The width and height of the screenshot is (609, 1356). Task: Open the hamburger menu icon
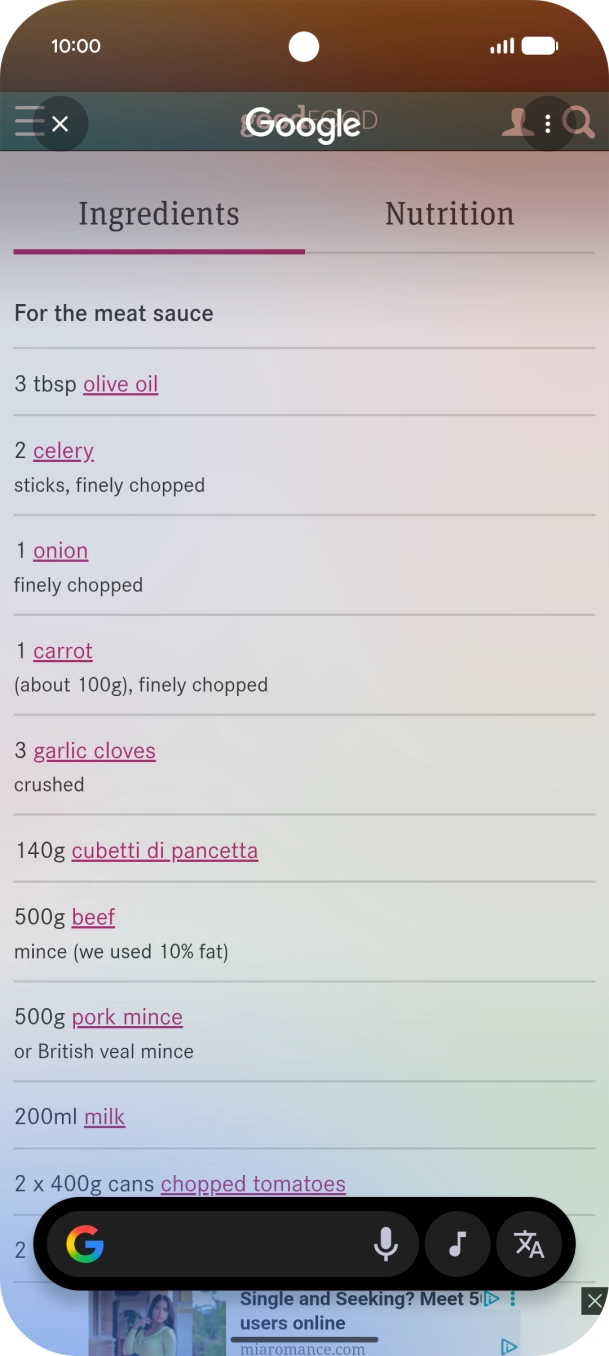point(27,122)
